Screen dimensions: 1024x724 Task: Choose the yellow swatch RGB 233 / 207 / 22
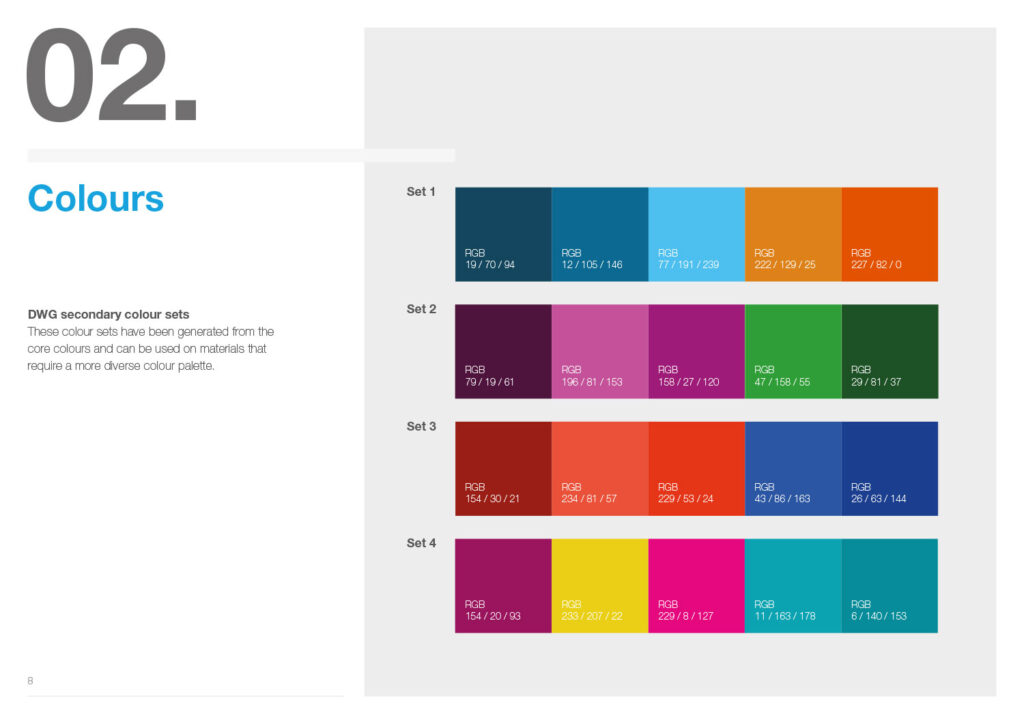pyautogui.click(x=600, y=586)
